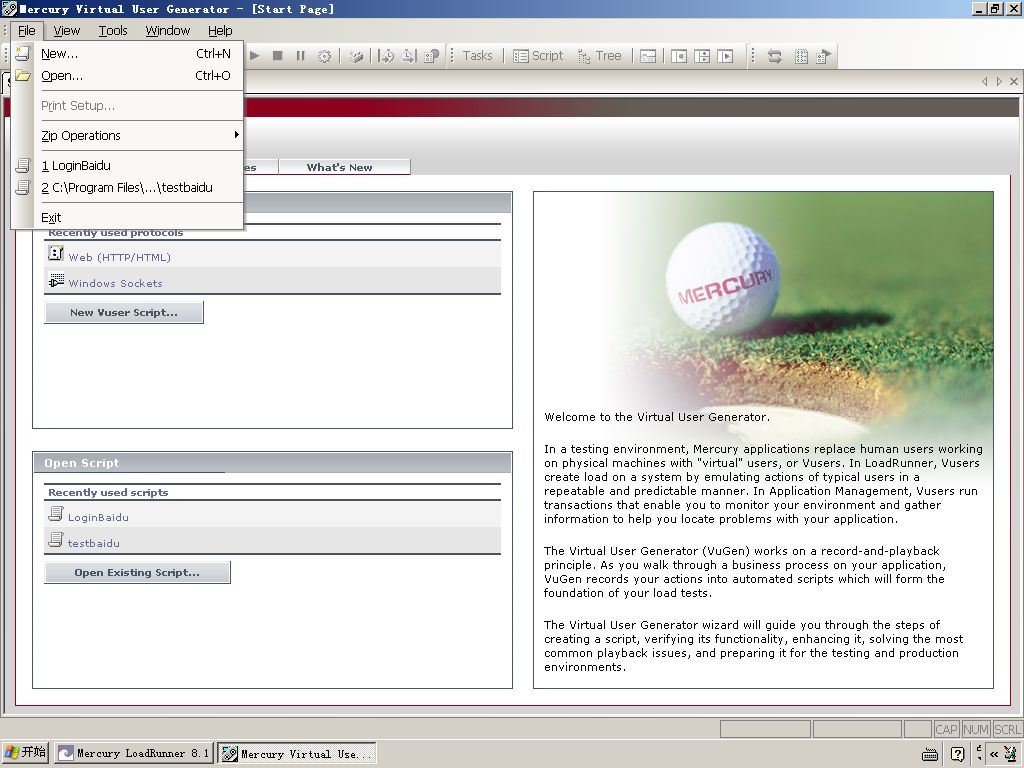The height and width of the screenshot is (768, 1024).
Task: Click the Windows Start button
Action: point(25,752)
